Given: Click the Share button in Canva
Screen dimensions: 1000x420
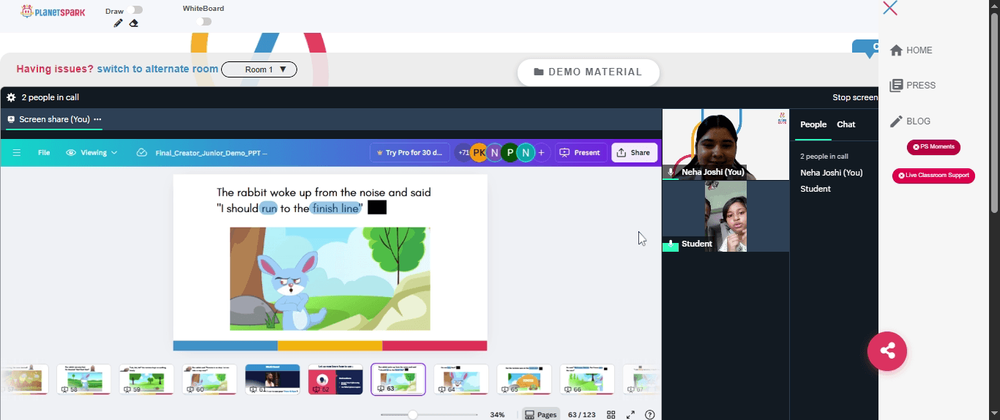Looking at the screenshot, I should pyautogui.click(x=634, y=153).
